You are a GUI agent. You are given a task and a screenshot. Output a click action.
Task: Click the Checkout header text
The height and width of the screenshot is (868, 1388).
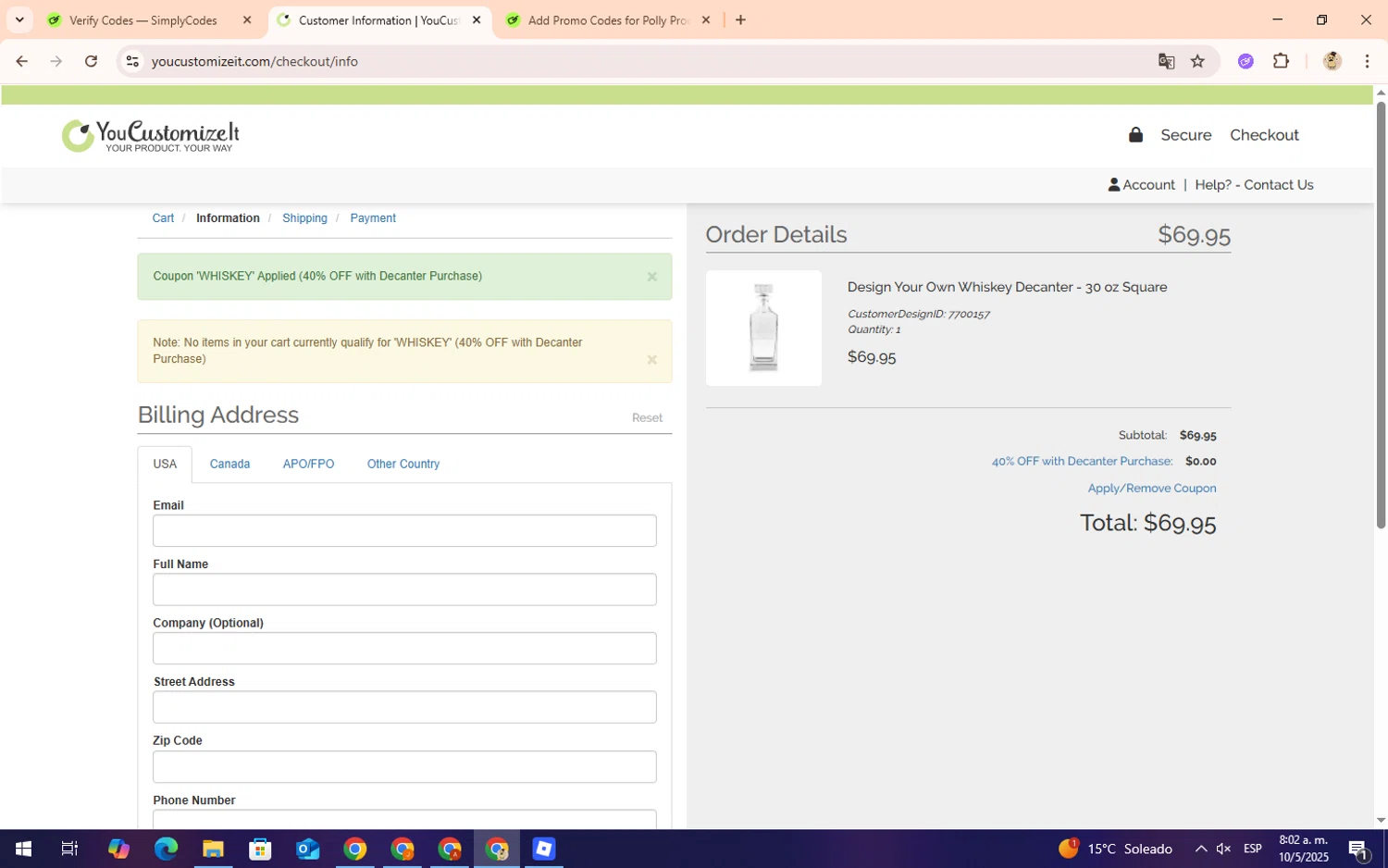click(x=1264, y=135)
